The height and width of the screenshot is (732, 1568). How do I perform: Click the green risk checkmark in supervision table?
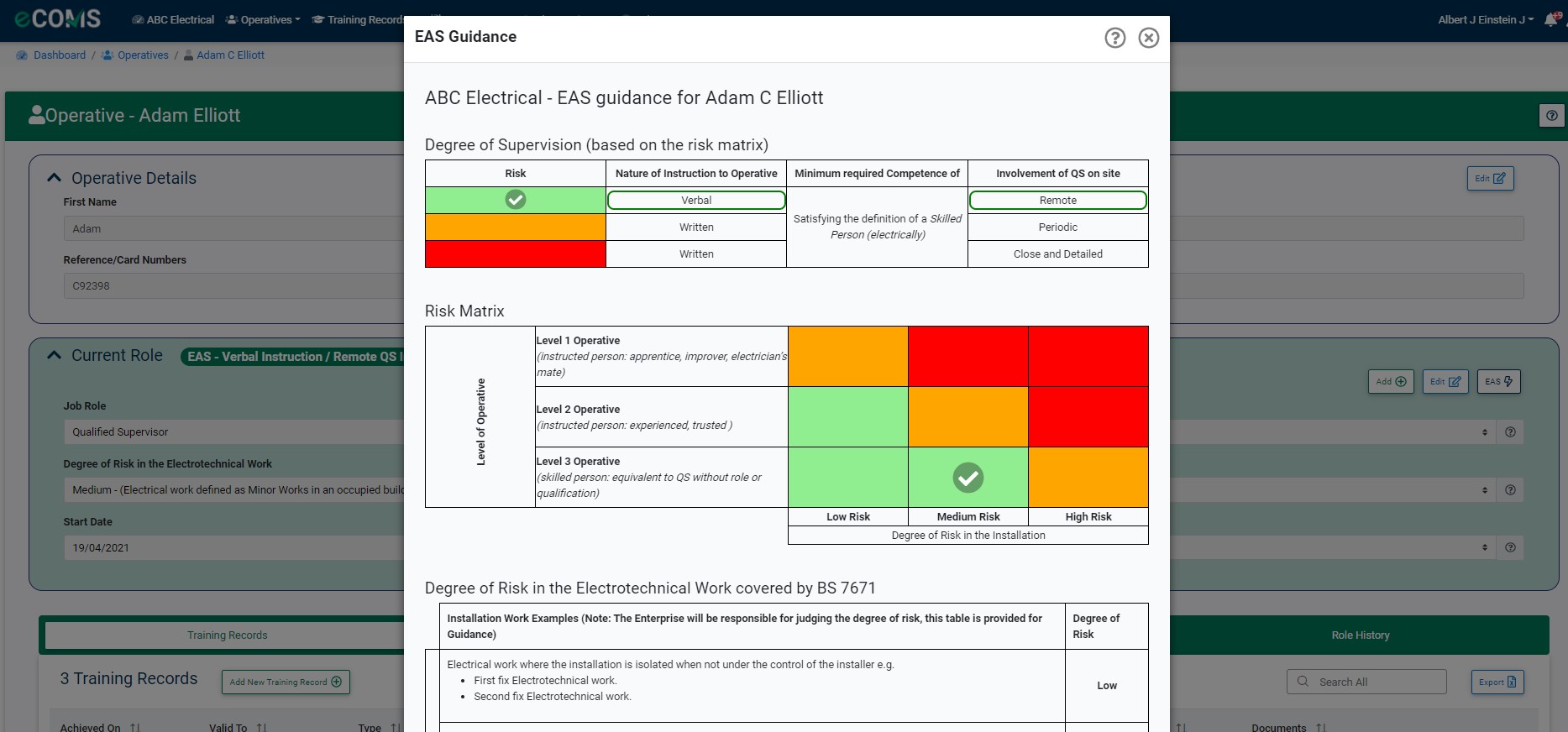pyautogui.click(x=516, y=200)
